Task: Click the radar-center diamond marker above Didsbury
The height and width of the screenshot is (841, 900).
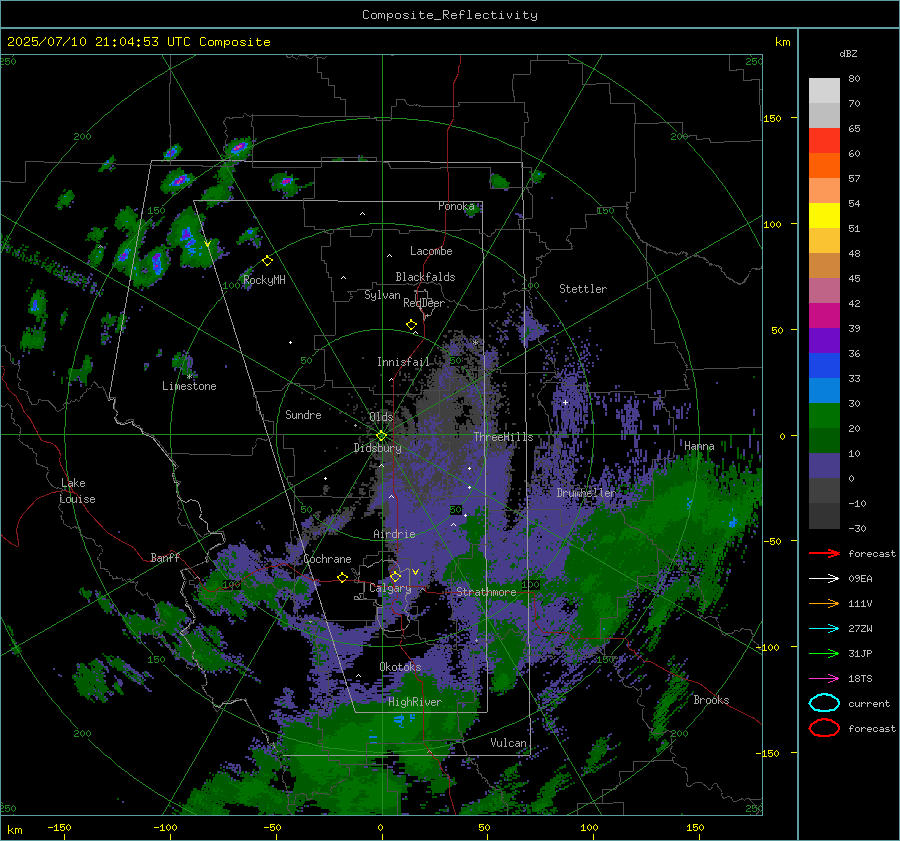Action: click(381, 436)
